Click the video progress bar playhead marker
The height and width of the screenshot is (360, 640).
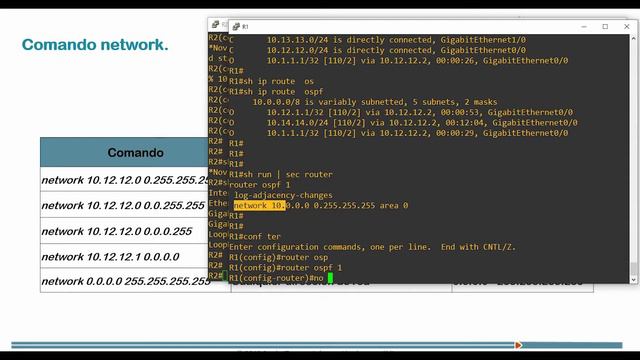(x=518, y=345)
